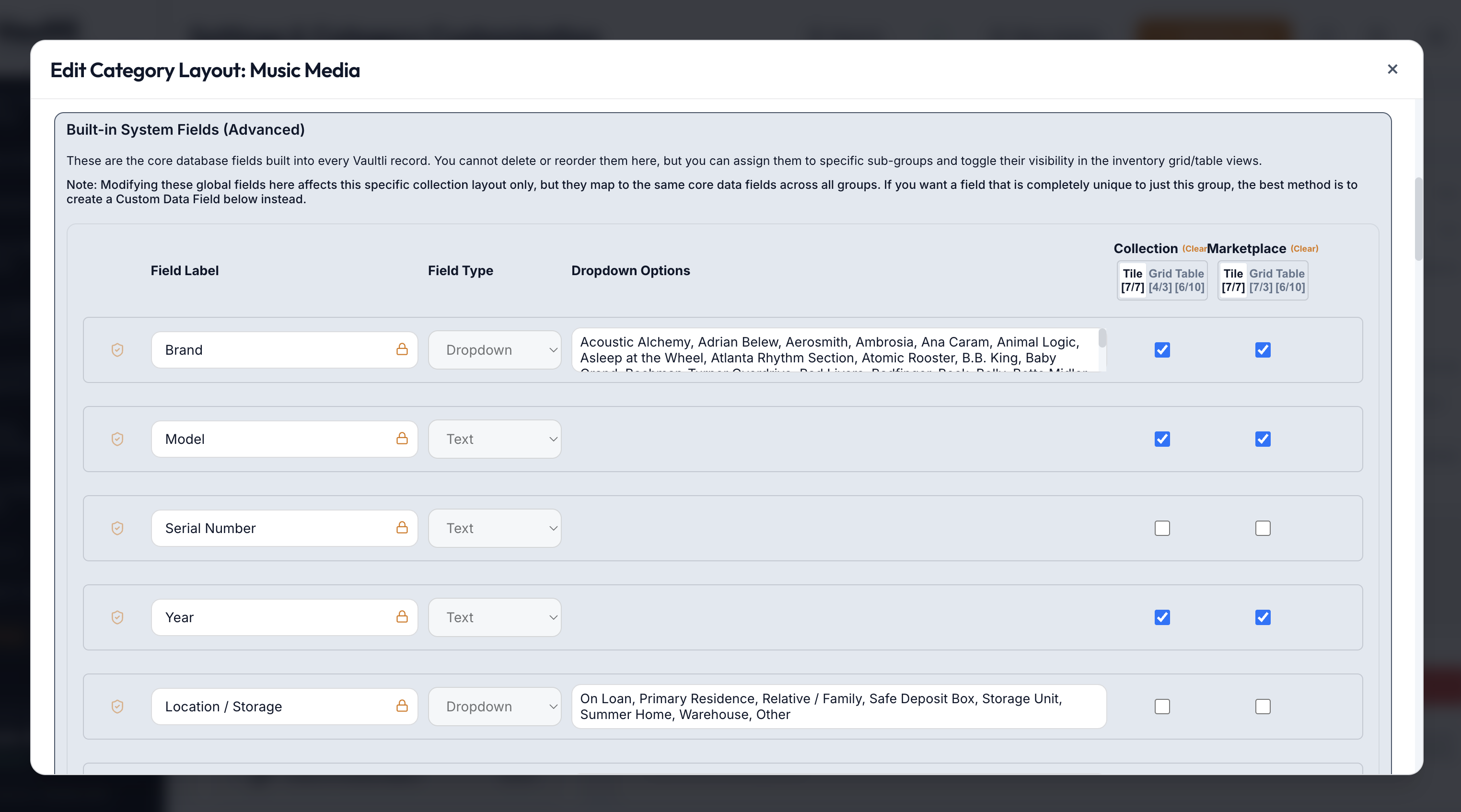Image resolution: width=1461 pixels, height=812 pixels.
Task: Close the Edit Category Layout dialog
Action: [x=1392, y=69]
